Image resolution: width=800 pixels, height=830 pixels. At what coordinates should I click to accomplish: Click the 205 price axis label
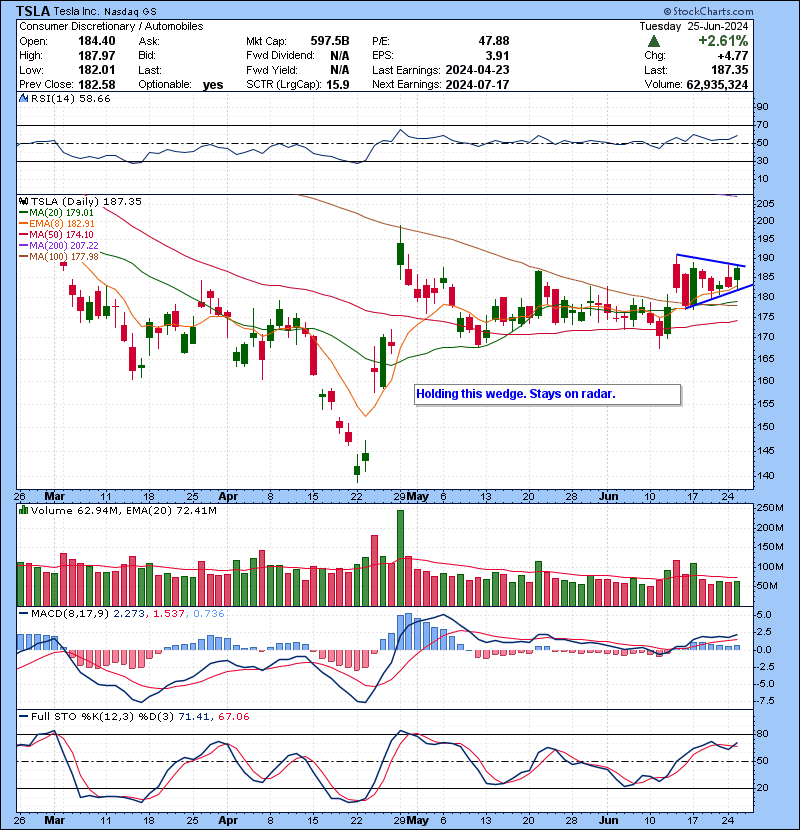pyautogui.click(x=766, y=203)
